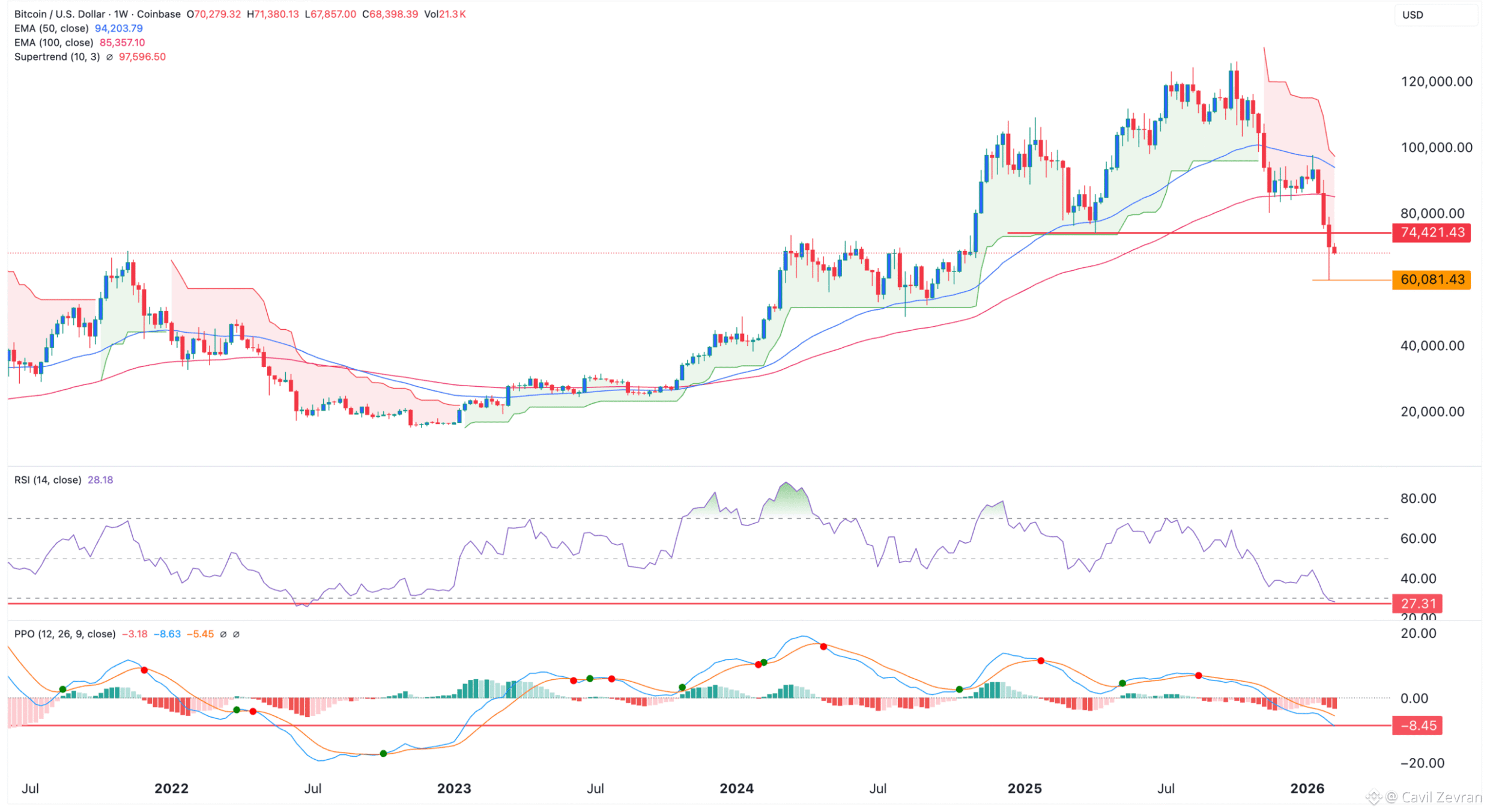Select the EMA (100, close) indicator legend
This screenshot has width=1487, height=812.
pyautogui.click(x=53, y=43)
